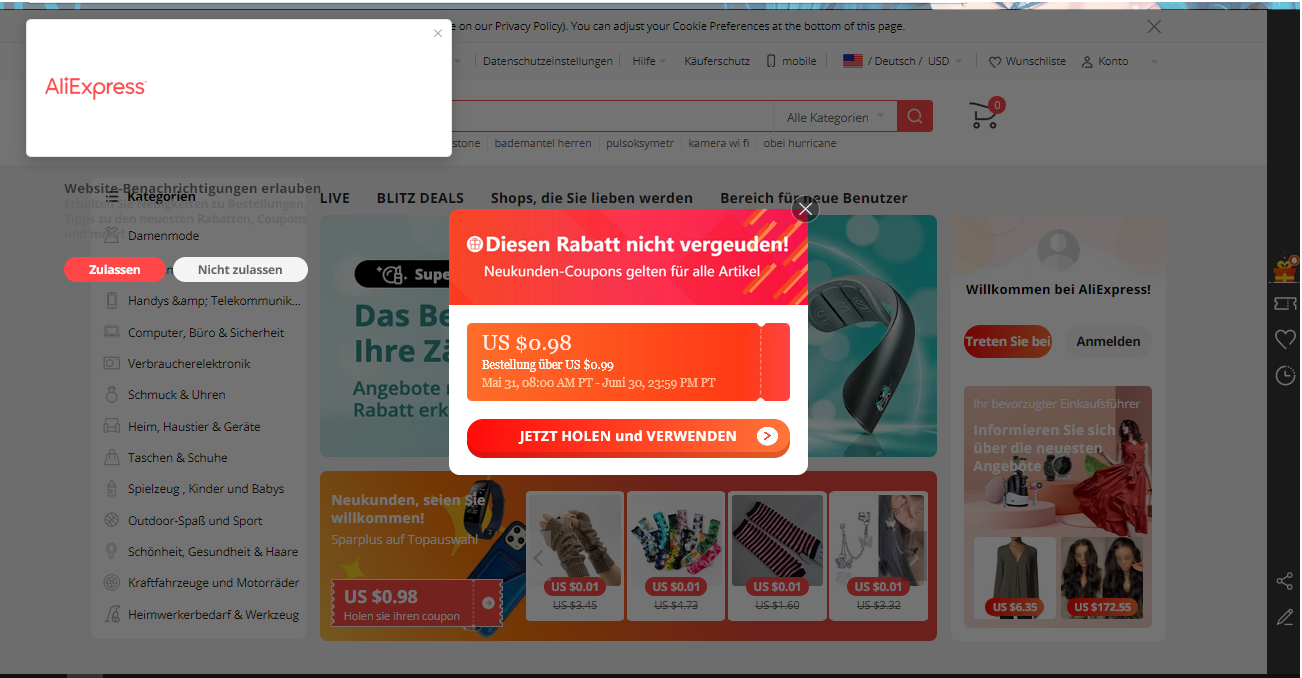Open the Deutsch / USD language dropdown
The width and height of the screenshot is (1302, 678).
tap(903, 61)
